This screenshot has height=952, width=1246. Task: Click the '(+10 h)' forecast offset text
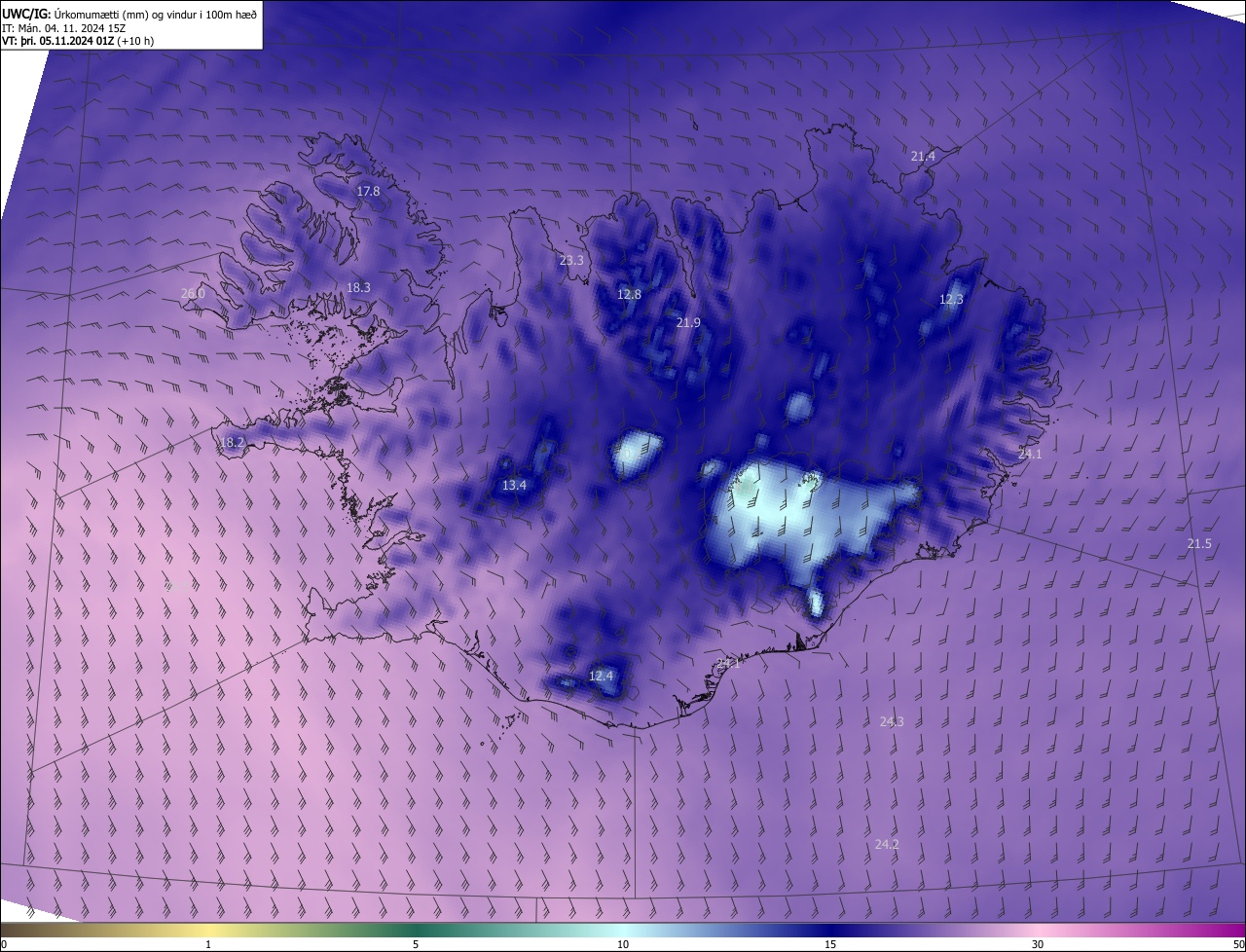click(x=134, y=41)
